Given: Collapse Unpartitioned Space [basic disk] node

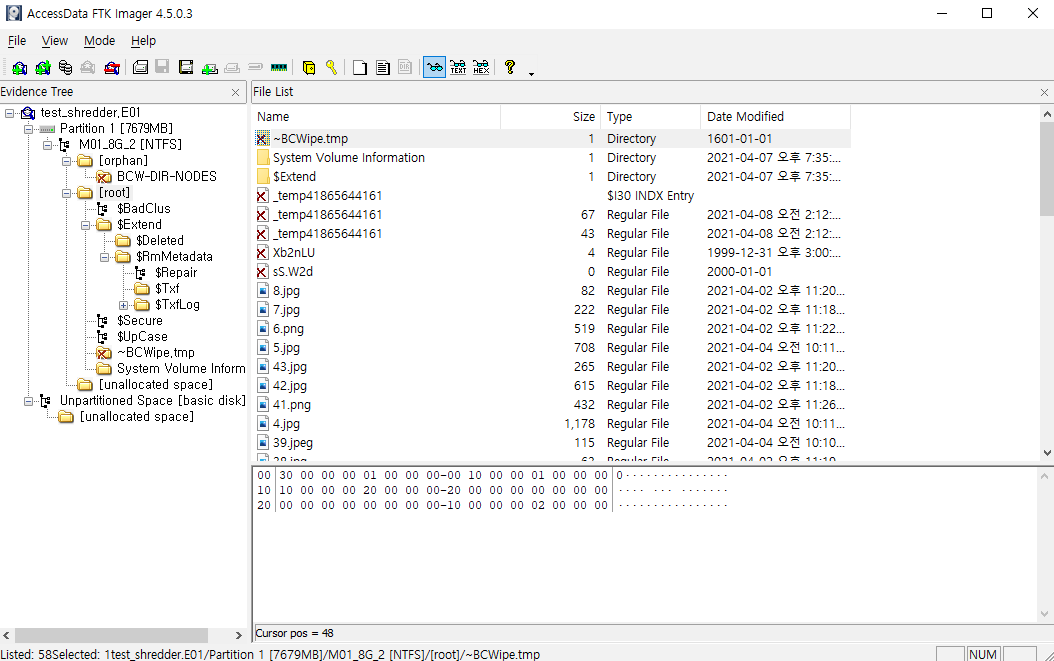Looking at the screenshot, I should point(28,401).
